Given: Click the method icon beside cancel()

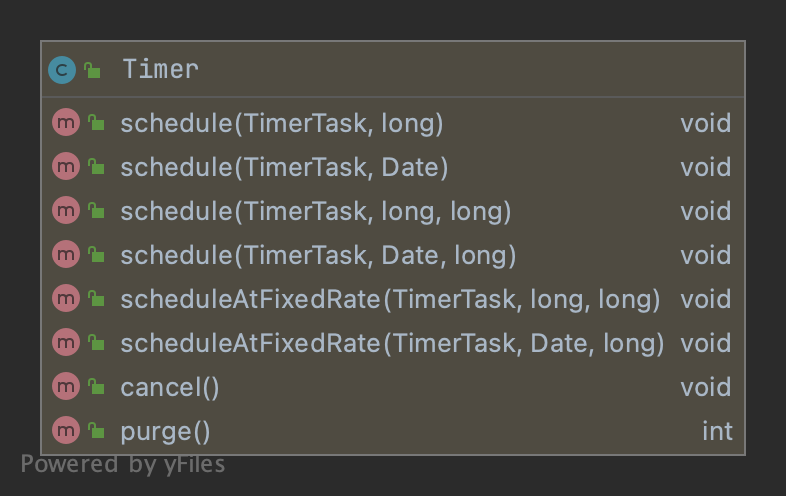Looking at the screenshot, I should click(x=65, y=387).
